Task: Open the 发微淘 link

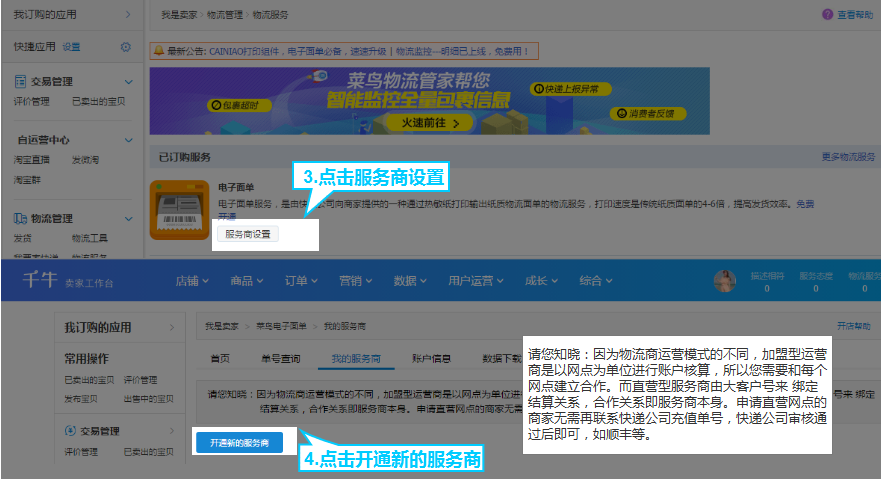Action: (x=85, y=160)
